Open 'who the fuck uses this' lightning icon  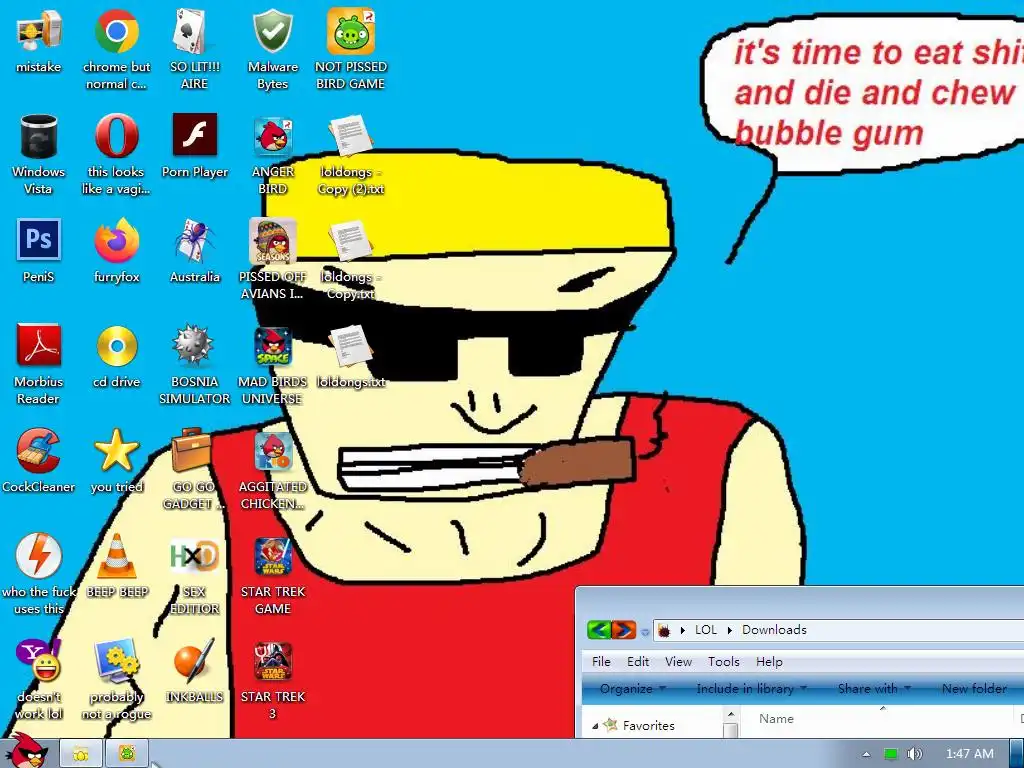39,556
